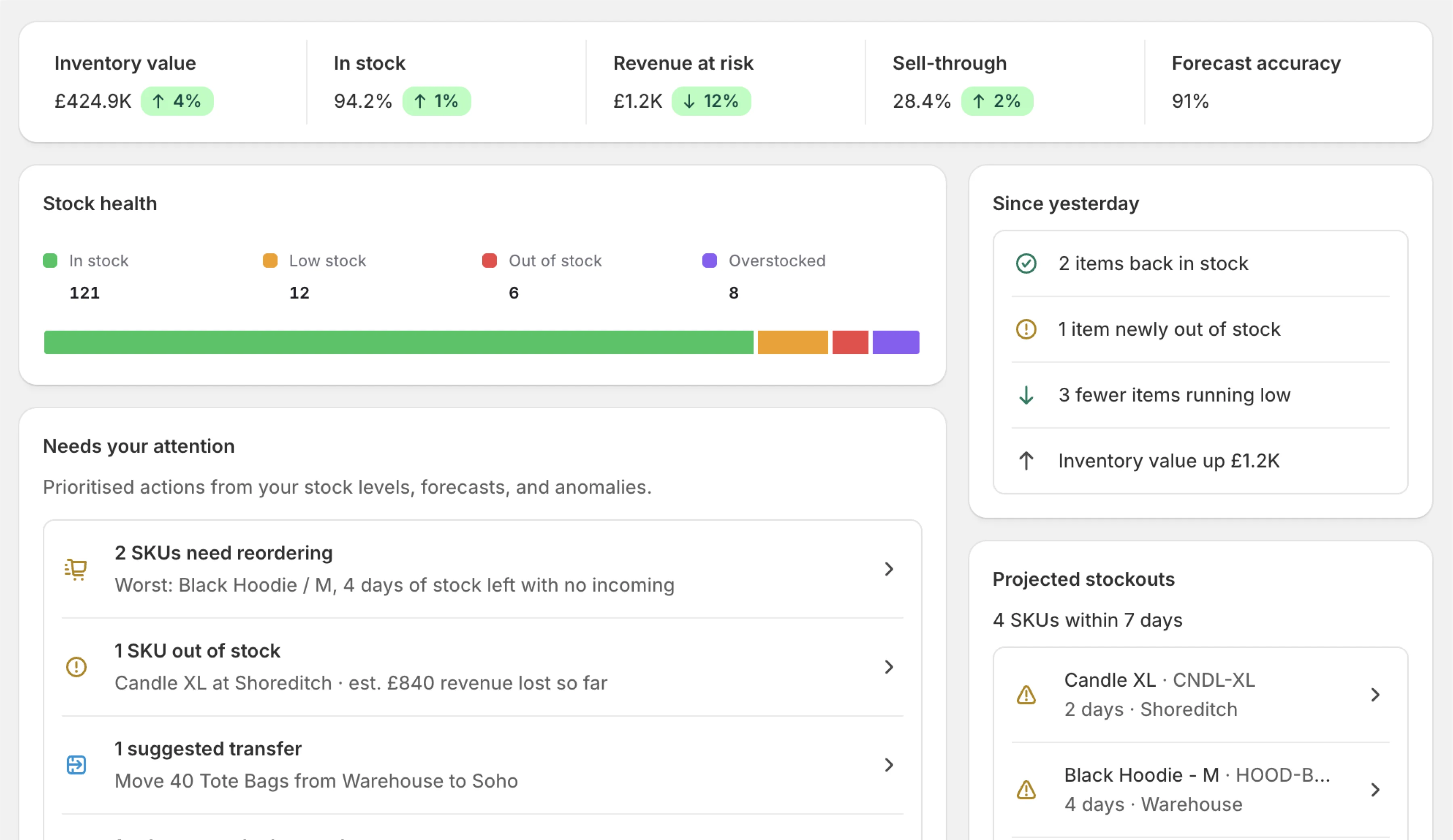Click 'Revenue at risk' metric title

(x=683, y=63)
